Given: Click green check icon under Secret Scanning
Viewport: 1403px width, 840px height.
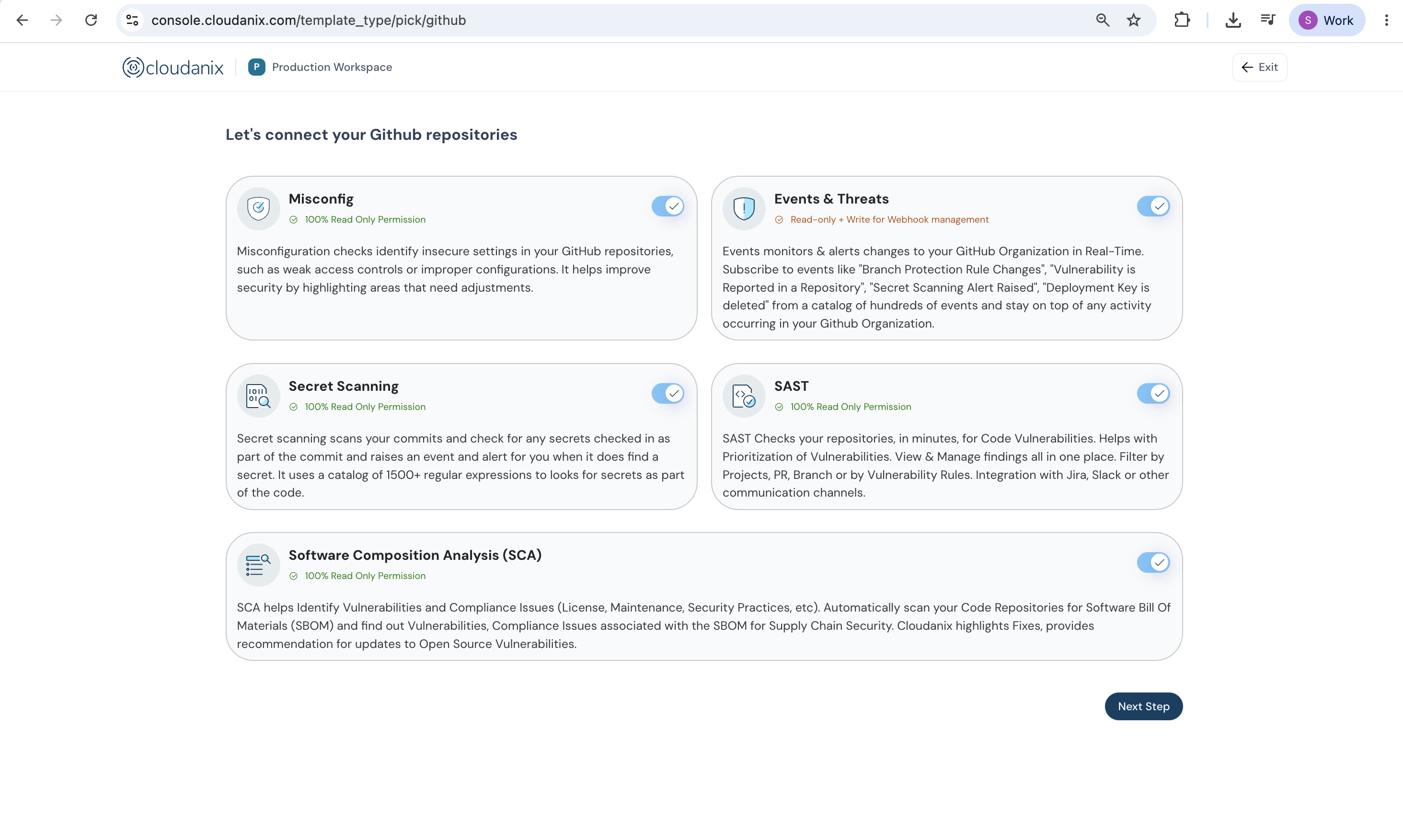Looking at the screenshot, I should [293, 407].
